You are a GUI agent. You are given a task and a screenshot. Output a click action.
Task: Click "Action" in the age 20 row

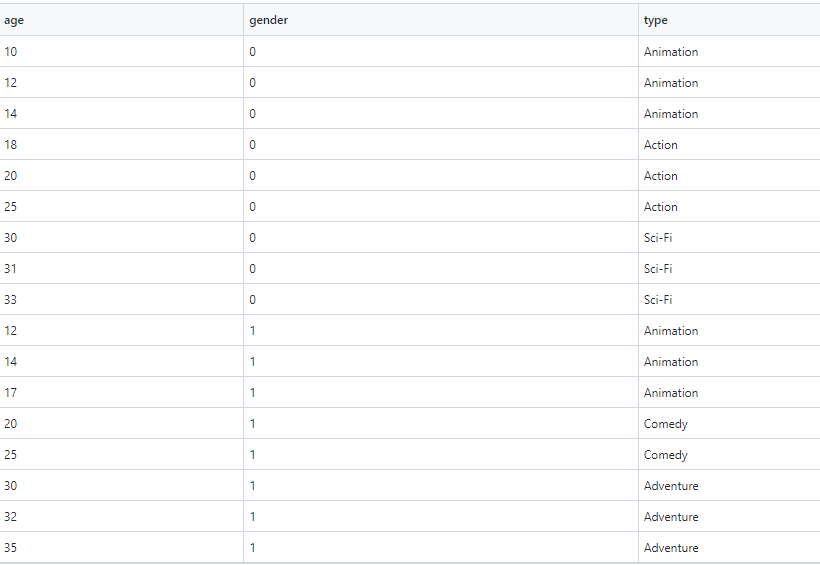click(x=660, y=176)
